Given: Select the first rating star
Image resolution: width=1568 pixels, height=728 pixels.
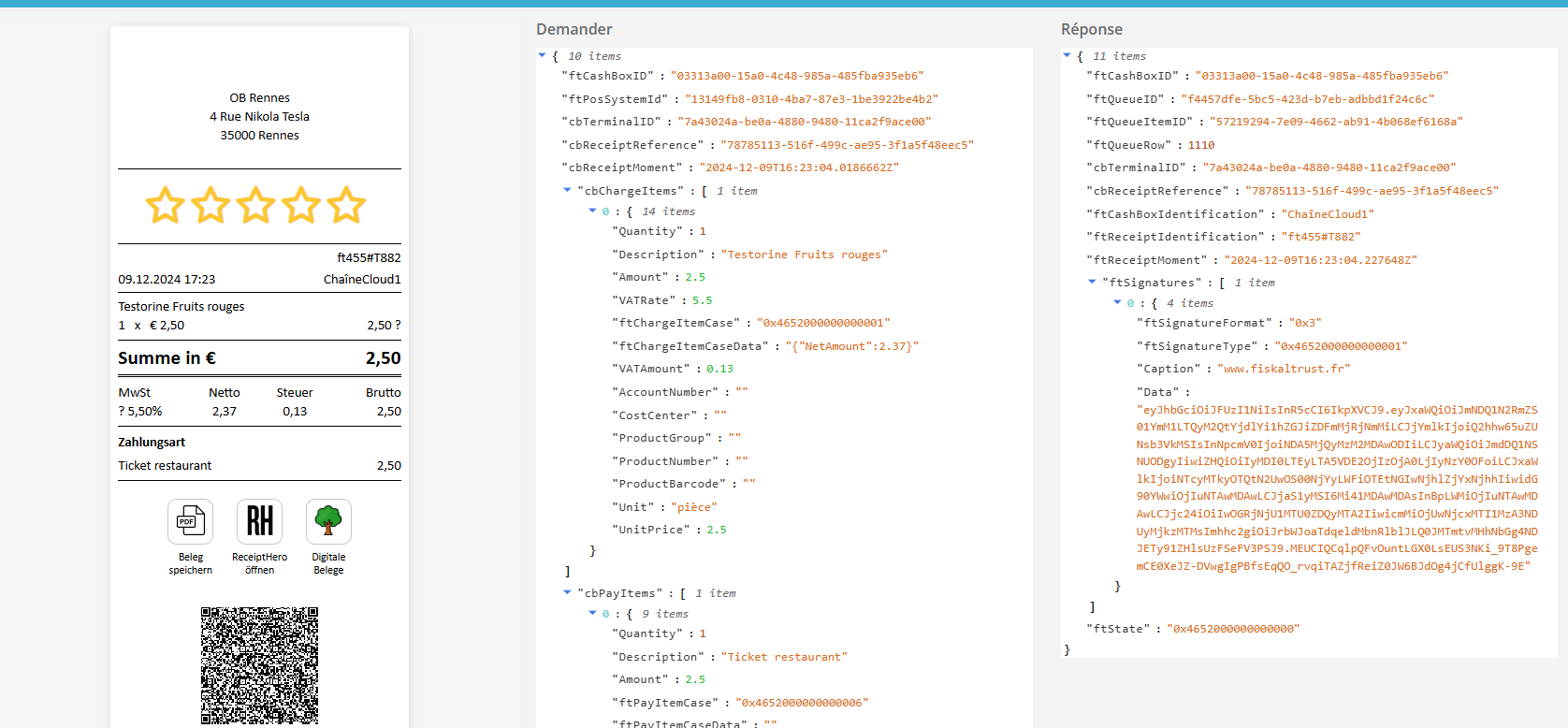Looking at the screenshot, I should (166, 205).
